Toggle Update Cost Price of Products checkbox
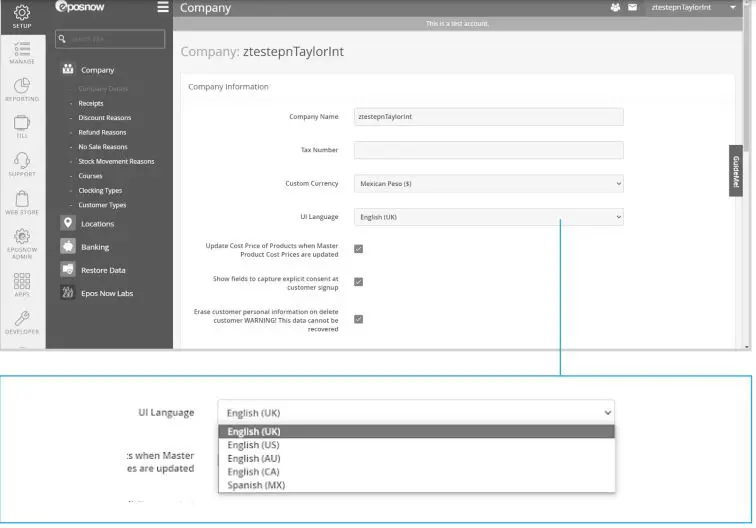Screen dimensions: 756x528 [358, 249]
